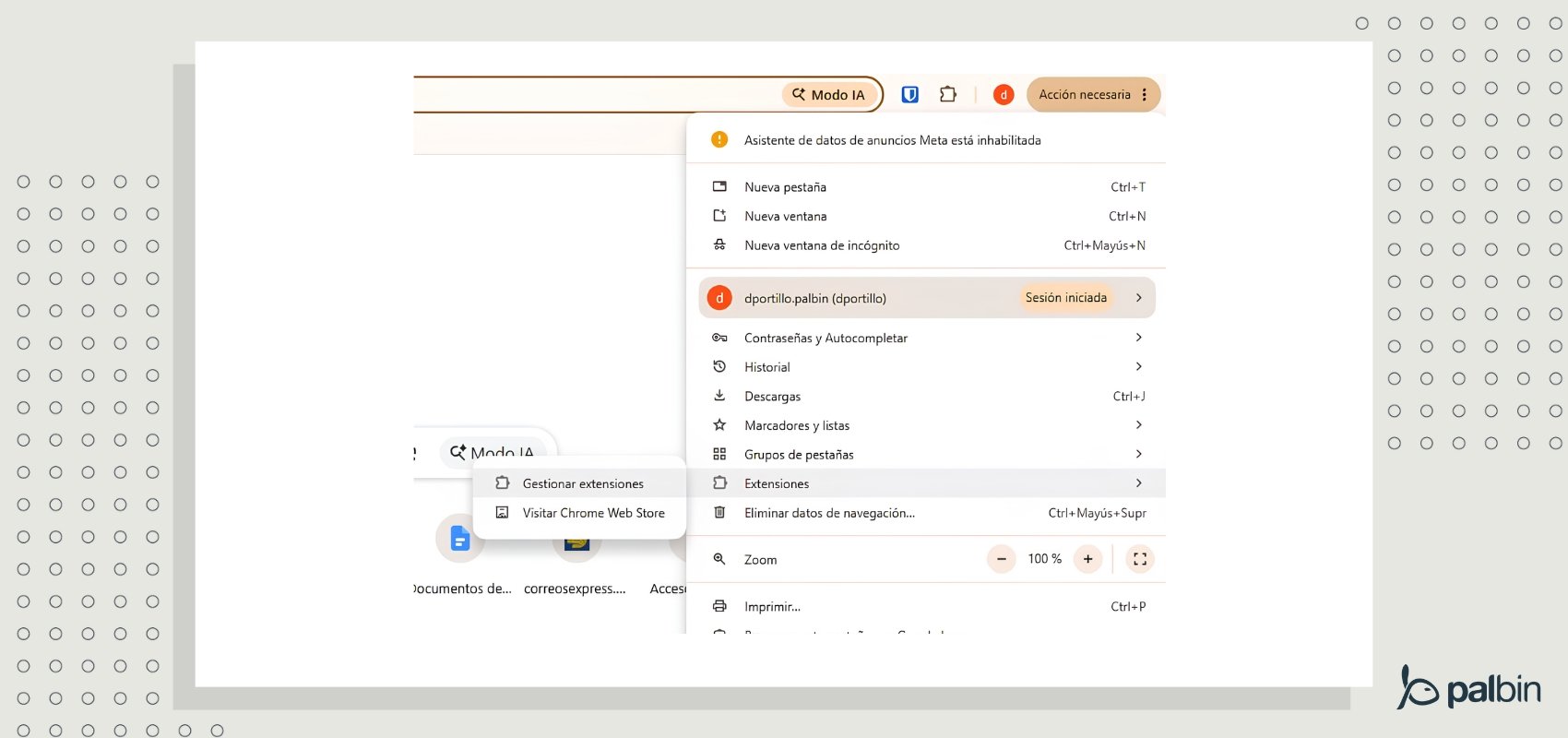This screenshot has height=738, width=1568.
Task: Click the yellow warning icon for Meta assistant
Action: pos(719,139)
